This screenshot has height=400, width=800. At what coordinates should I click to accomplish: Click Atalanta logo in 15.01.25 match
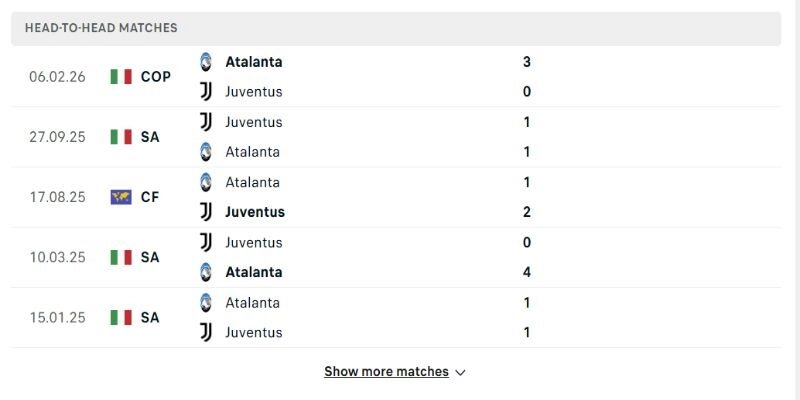pos(206,302)
